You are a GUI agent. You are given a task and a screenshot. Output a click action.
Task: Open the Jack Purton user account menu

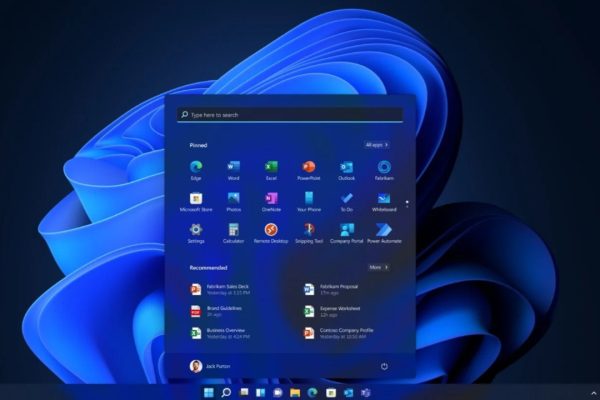point(210,366)
